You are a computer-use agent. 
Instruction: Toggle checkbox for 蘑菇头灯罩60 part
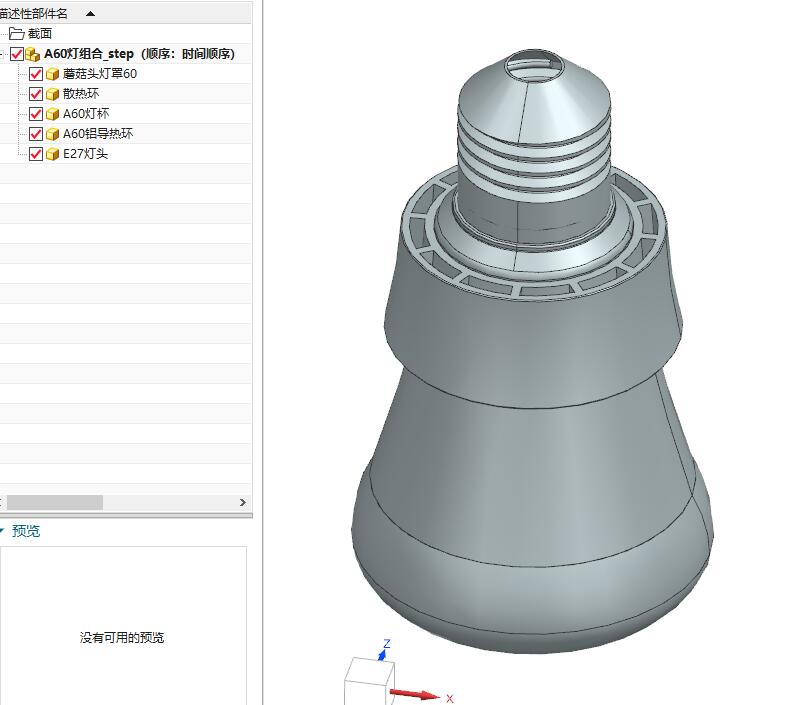coord(36,73)
